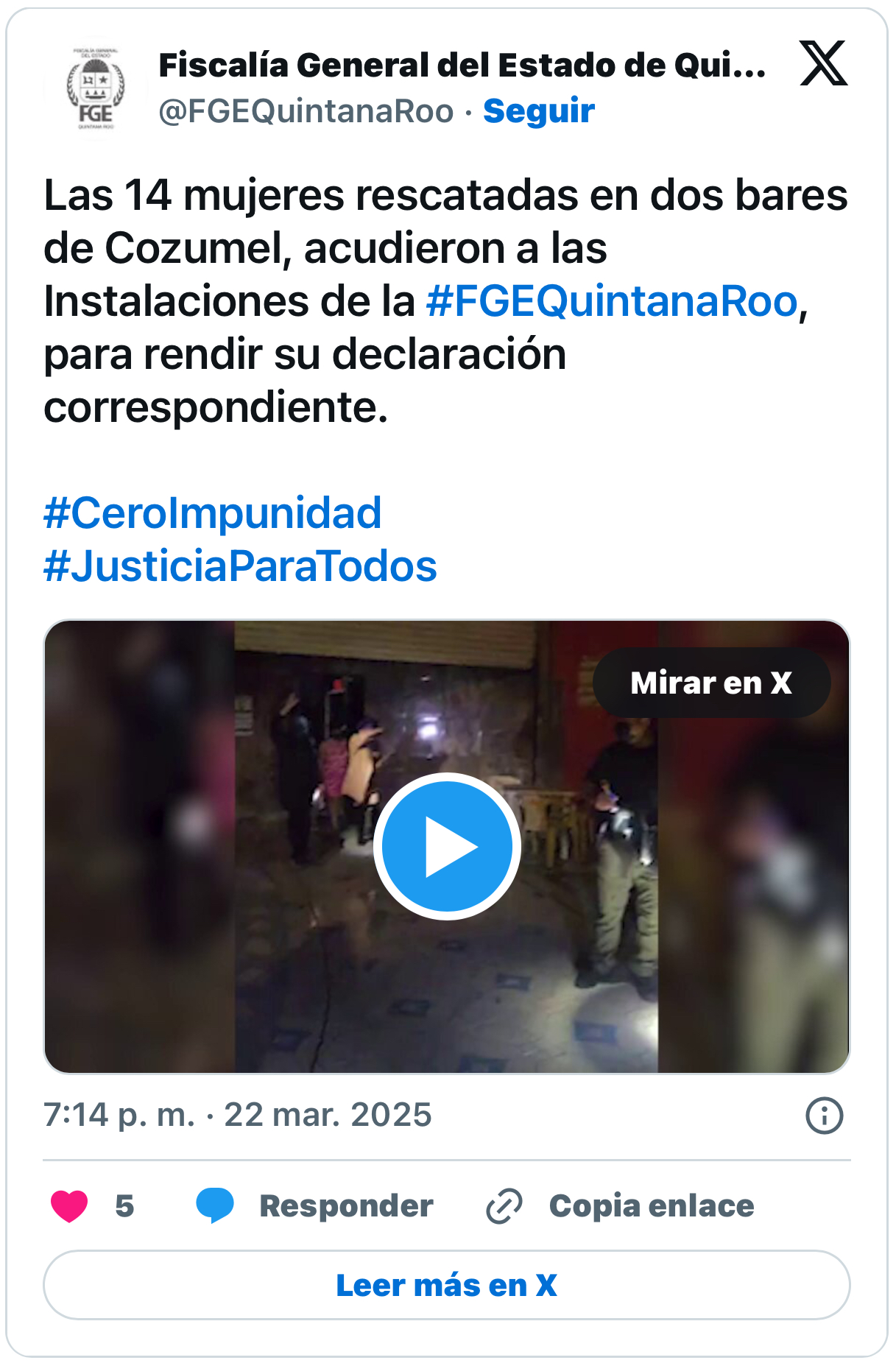Open the FGE profile avatar
The image size is (896, 1363).
click(96, 88)
